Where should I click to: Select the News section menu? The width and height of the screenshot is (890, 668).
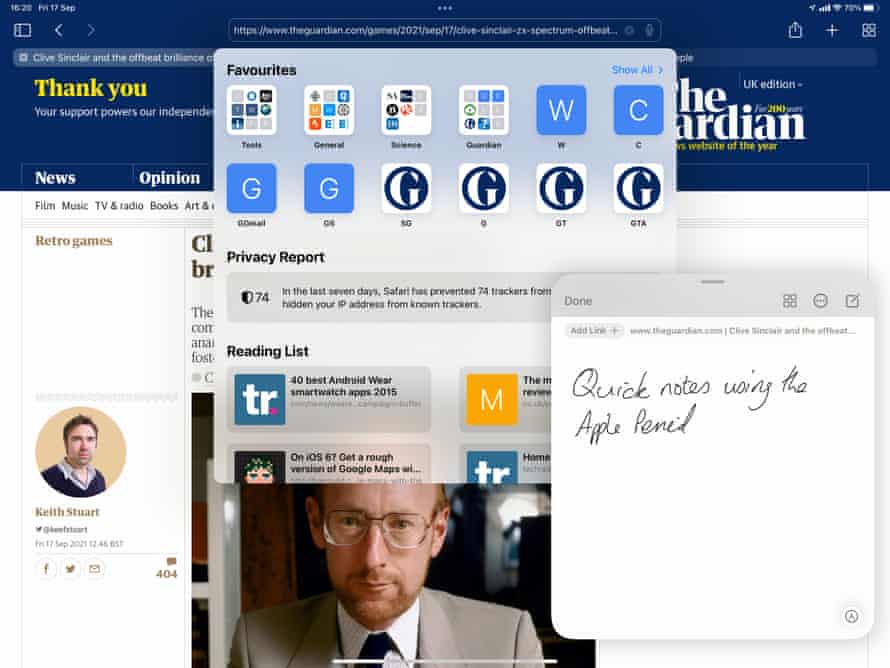tap(55, 178)
